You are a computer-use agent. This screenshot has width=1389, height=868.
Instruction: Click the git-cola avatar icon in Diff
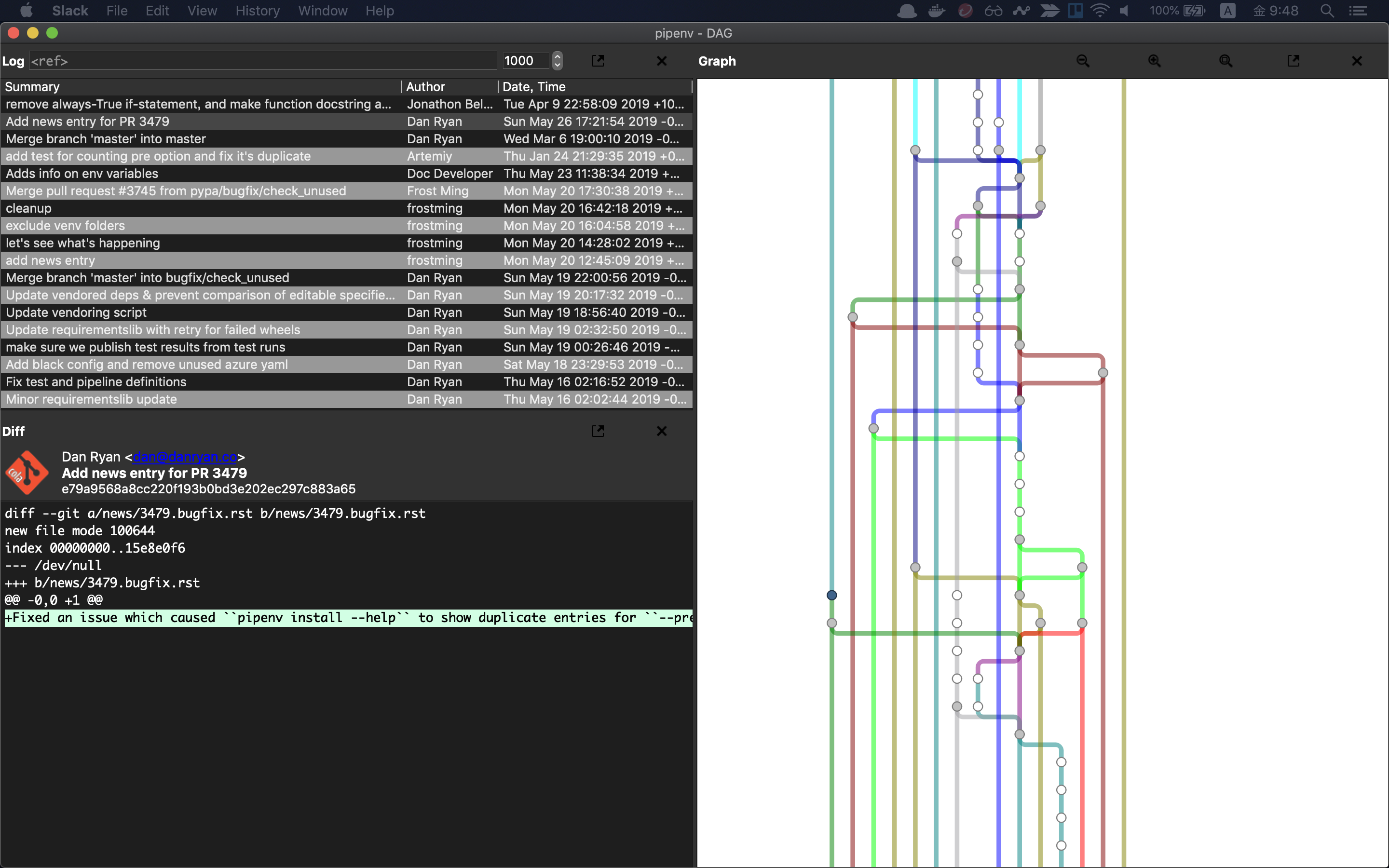point(27,473)
